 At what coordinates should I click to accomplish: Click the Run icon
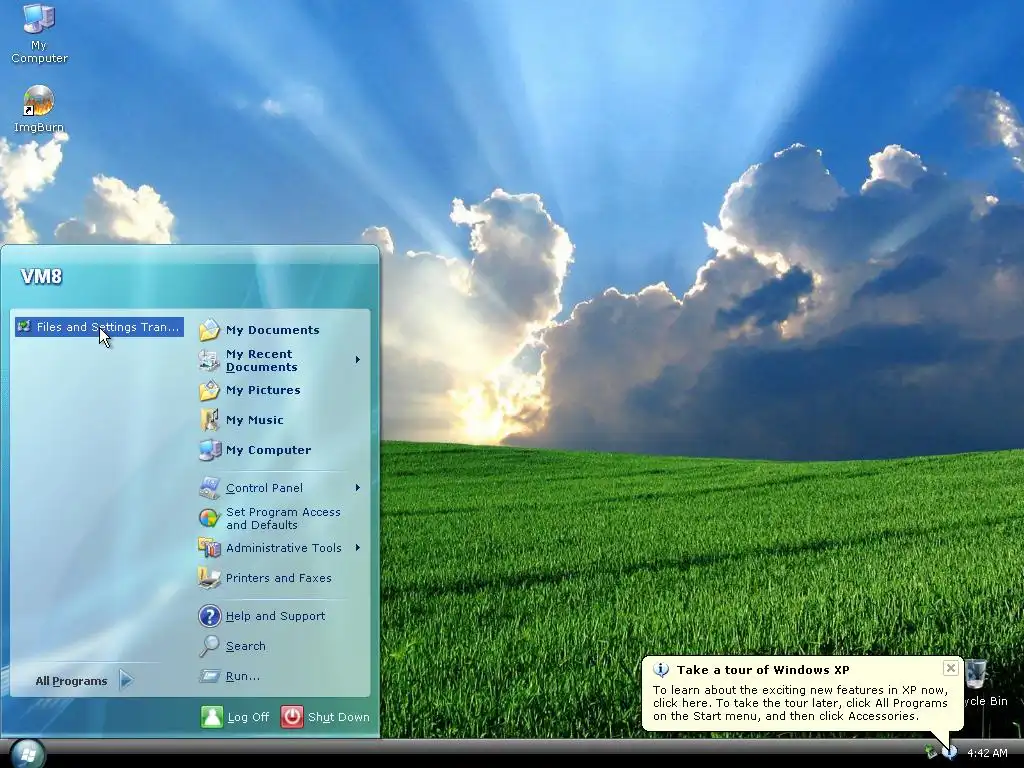[x=209, y=676]
